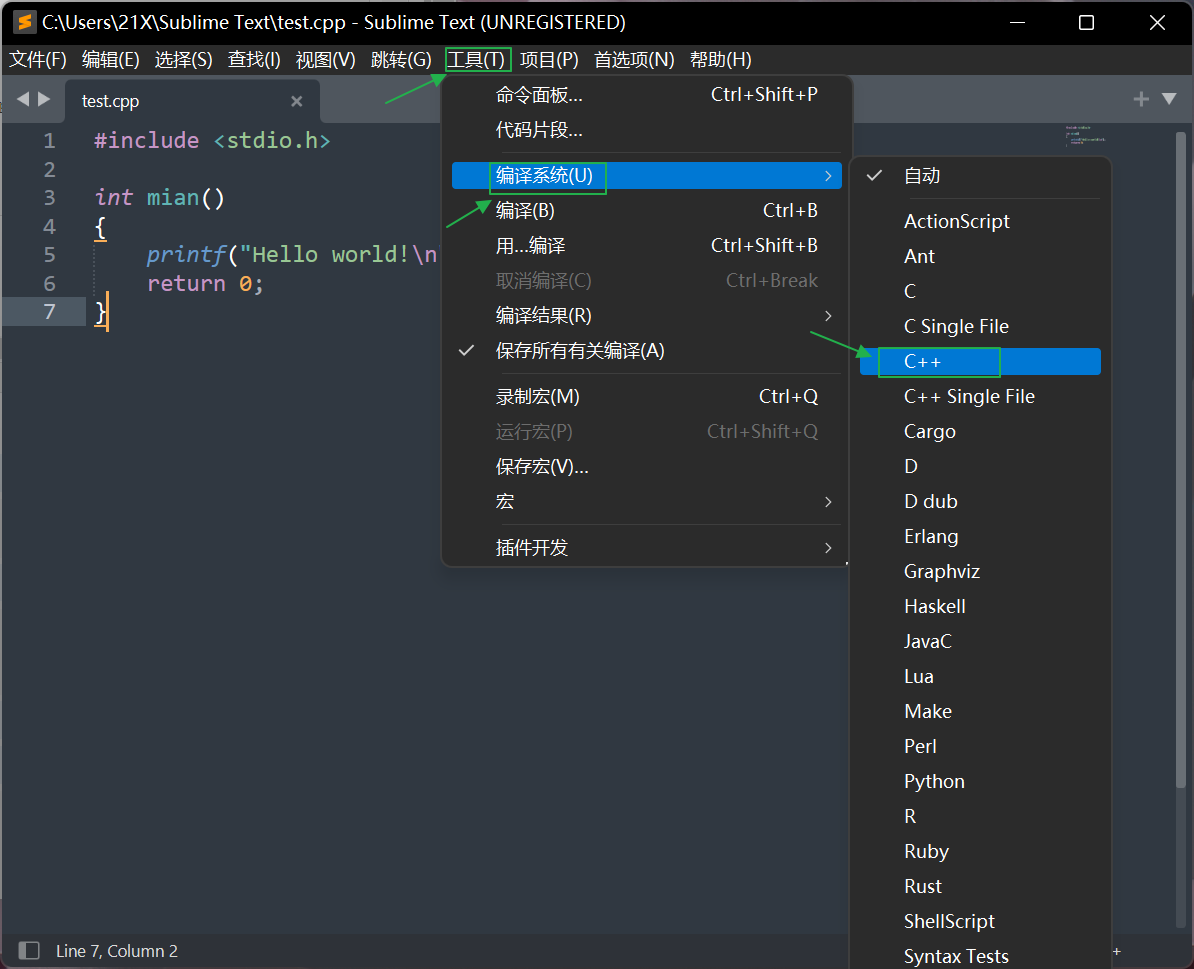Image resolution: width=1194 pixels, height=969 pixels.
Task: Select Python build system
Action: (x=980, y=782)
